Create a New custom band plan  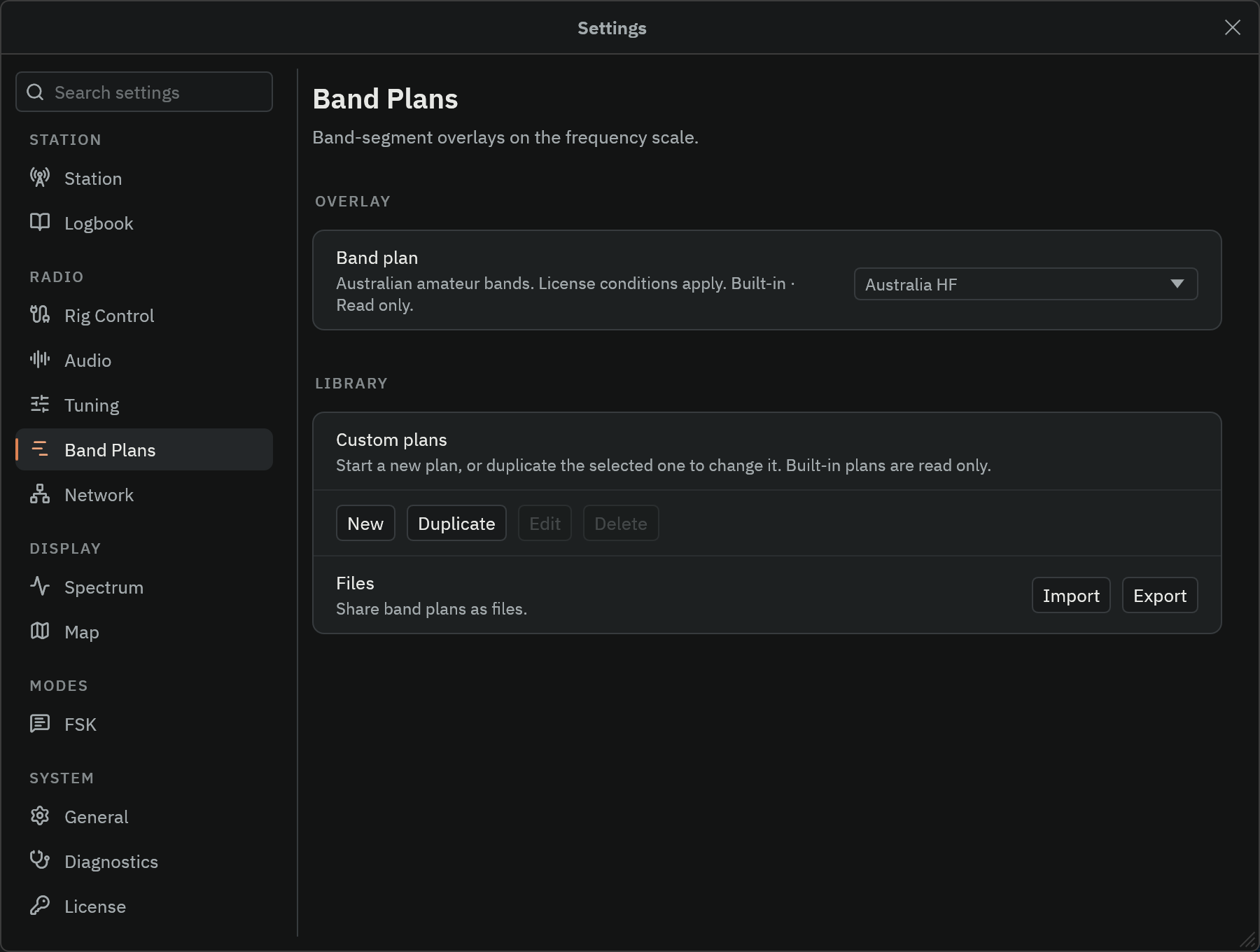pos(365,524)
